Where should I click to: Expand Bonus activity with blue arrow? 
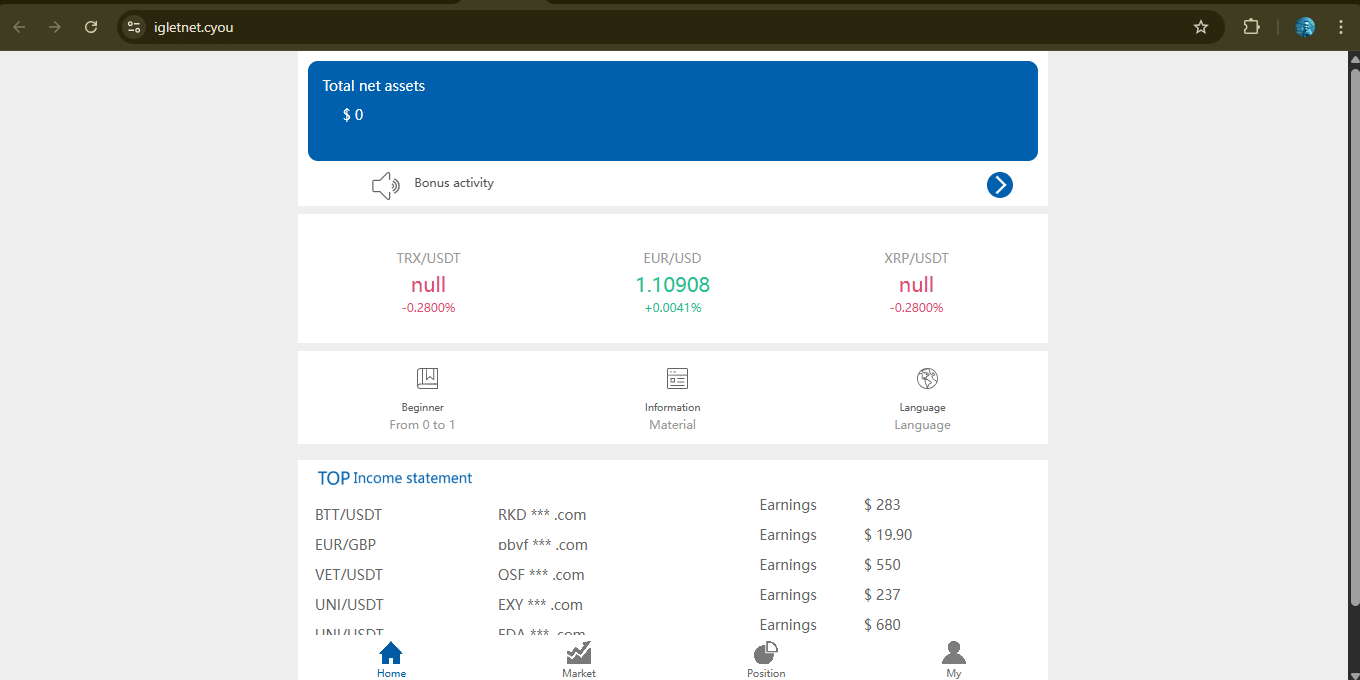click(999, 185)
